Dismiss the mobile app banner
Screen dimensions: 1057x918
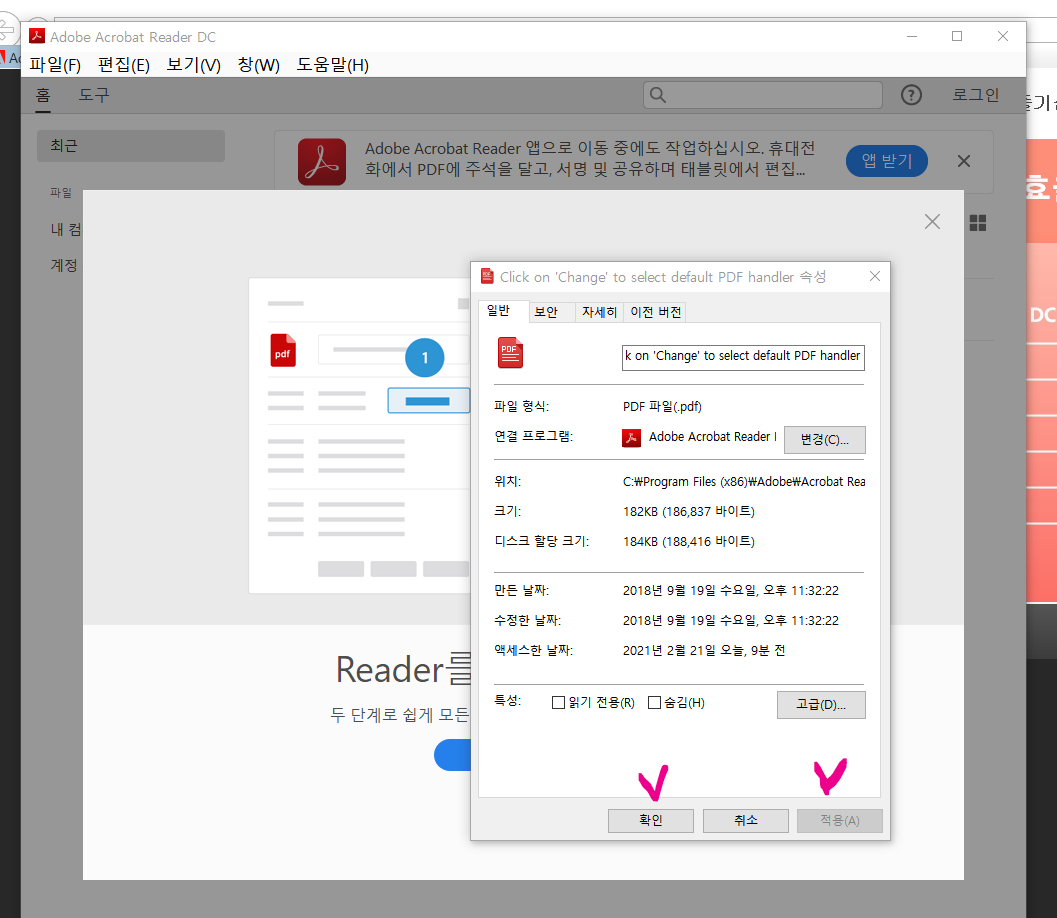[964, 161]
